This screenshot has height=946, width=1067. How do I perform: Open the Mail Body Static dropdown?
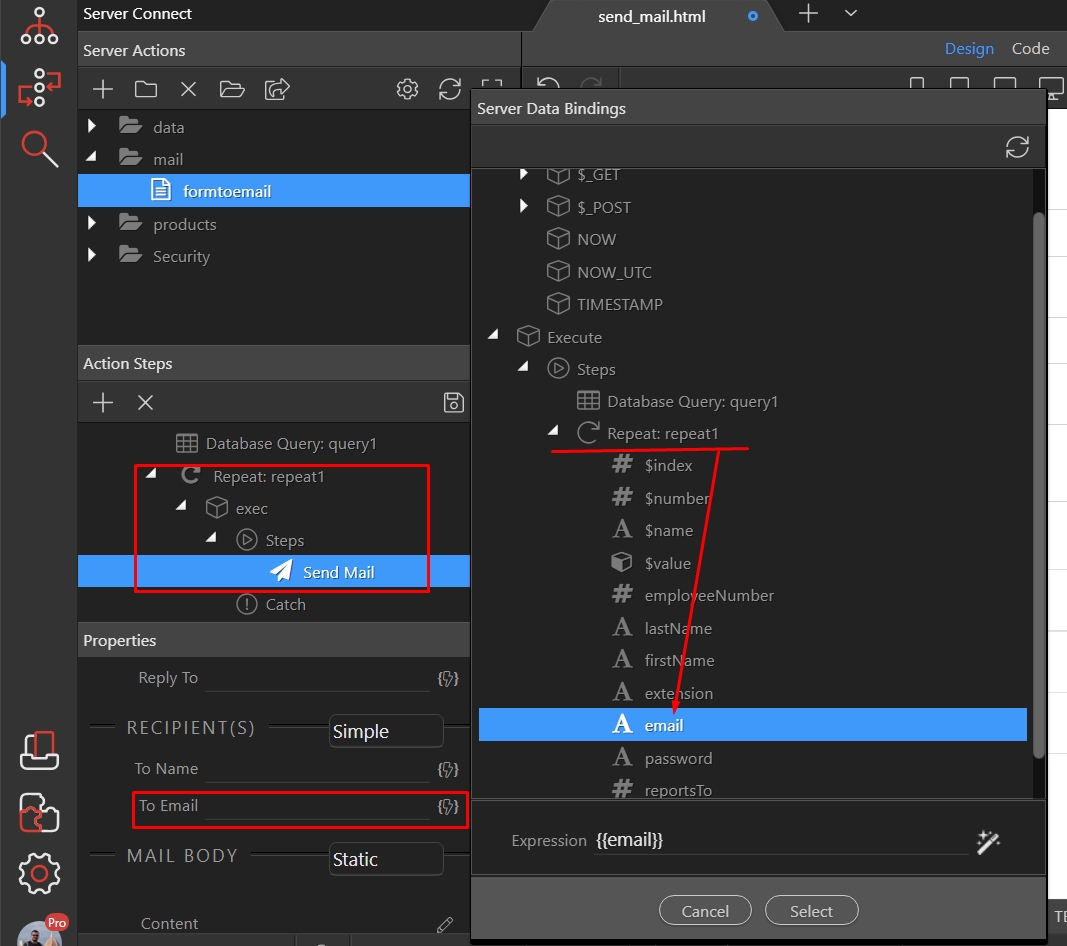coord(386,859)
